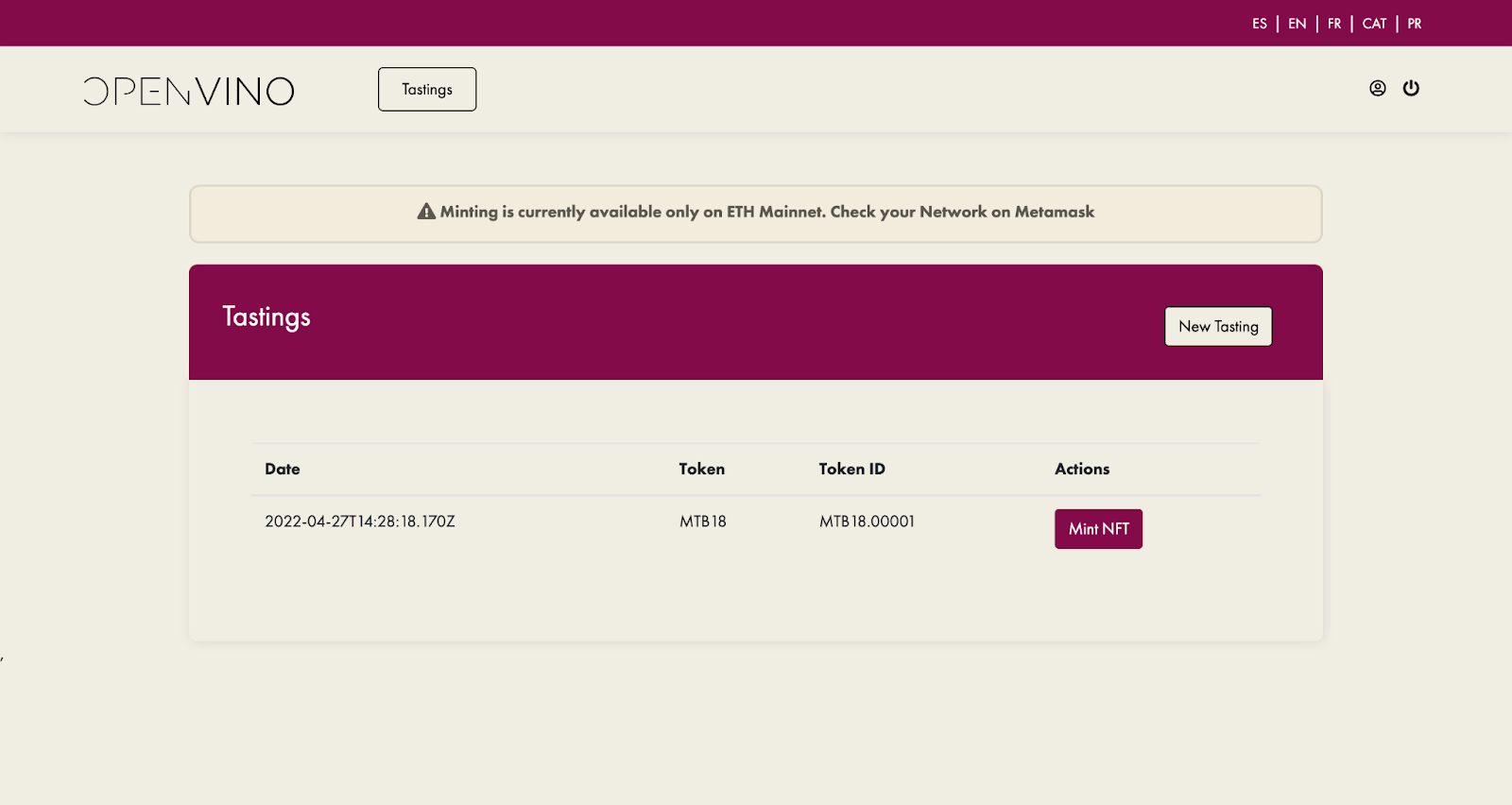Switch language to EN
1512x805 pixels.
[x=1297, y=24]
